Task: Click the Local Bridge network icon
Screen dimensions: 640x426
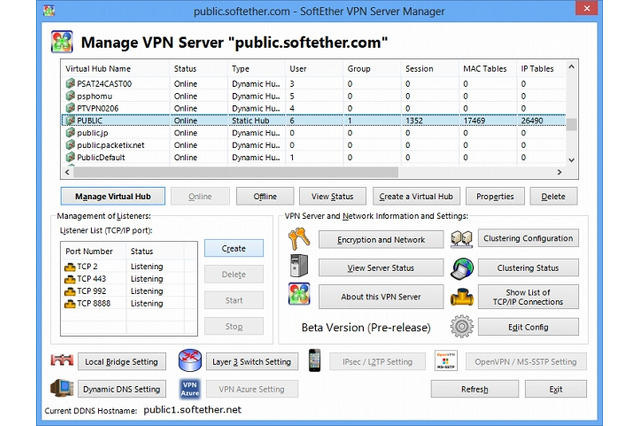Action: [x=62, y=361]
